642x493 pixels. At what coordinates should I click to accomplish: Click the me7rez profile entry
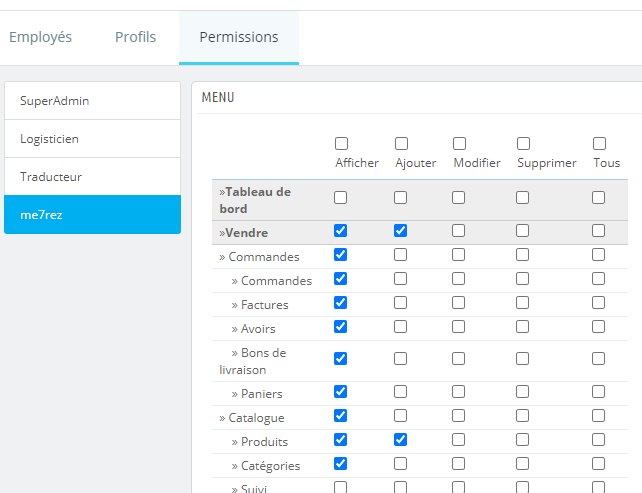(x=92, y=215)
